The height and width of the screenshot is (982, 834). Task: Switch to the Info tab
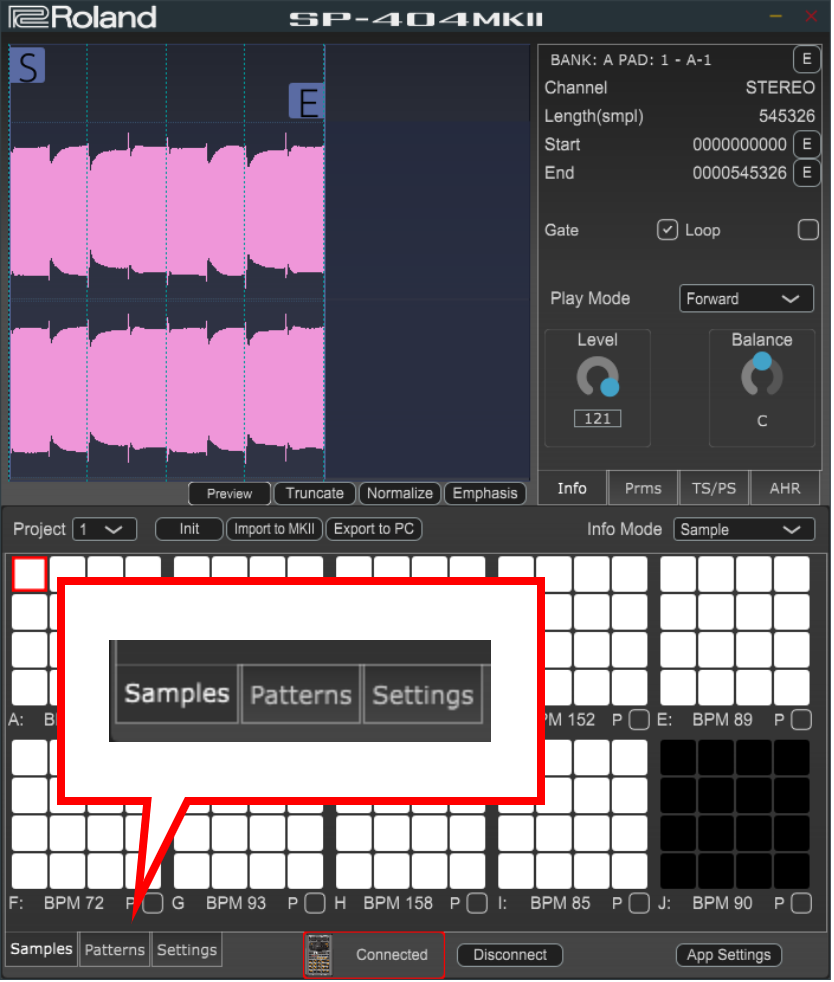574,489
